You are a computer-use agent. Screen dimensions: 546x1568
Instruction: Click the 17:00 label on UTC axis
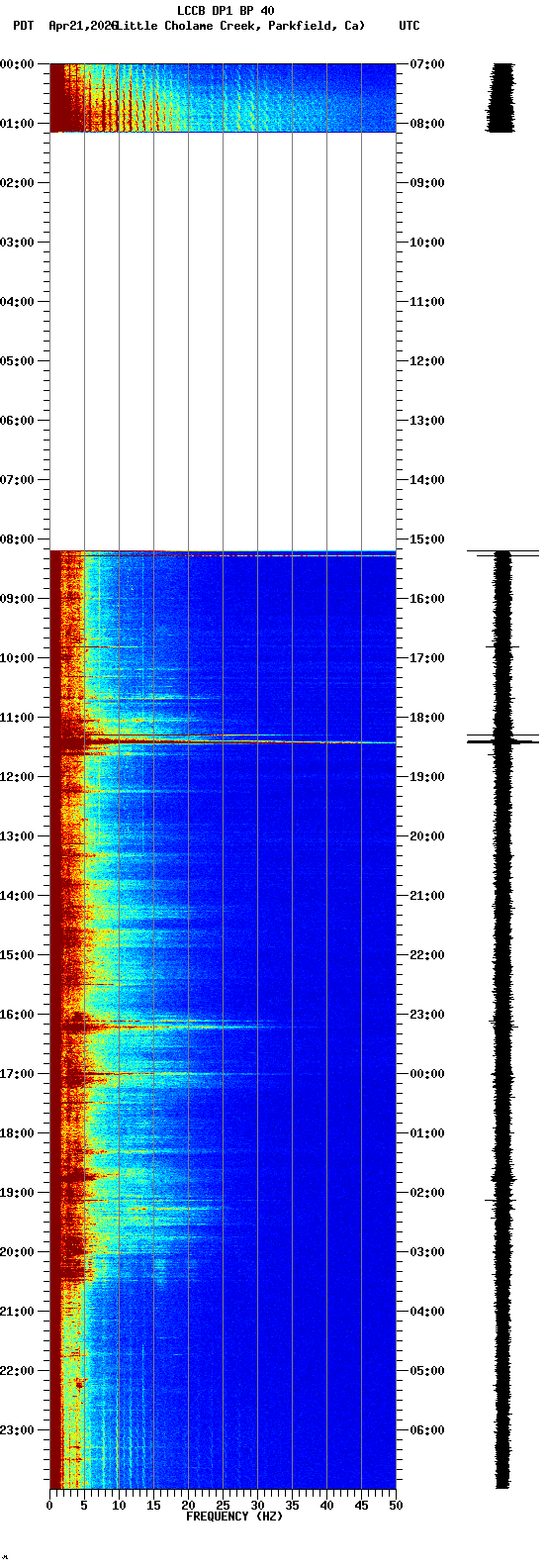pyautogui.click(x=427, y=658)
